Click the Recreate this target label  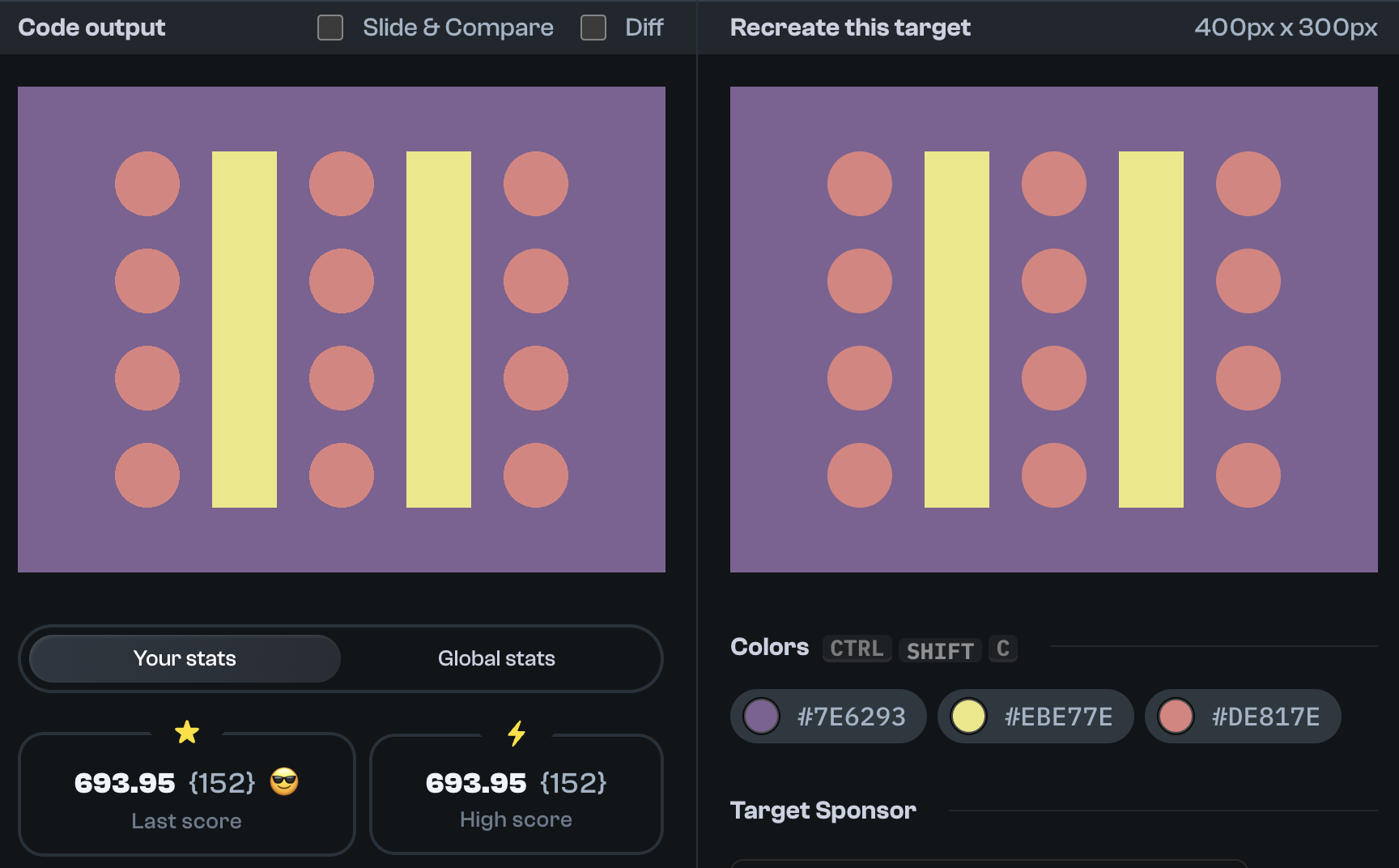[x=850, y=27]
